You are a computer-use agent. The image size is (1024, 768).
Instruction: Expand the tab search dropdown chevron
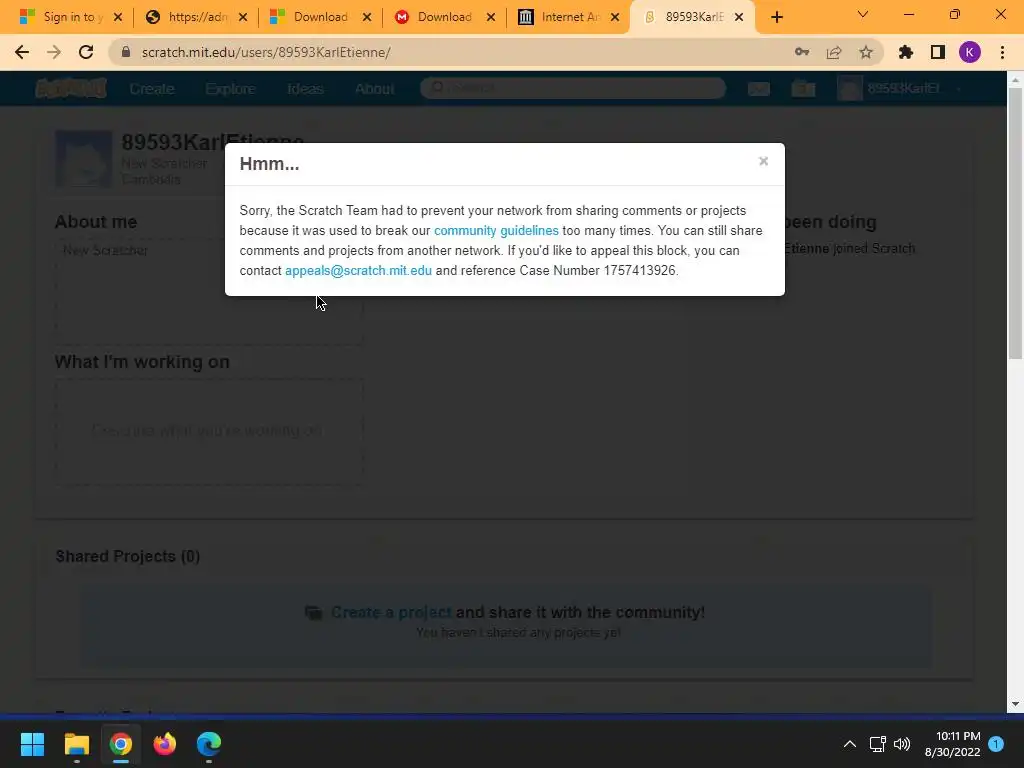pos(863,15)
